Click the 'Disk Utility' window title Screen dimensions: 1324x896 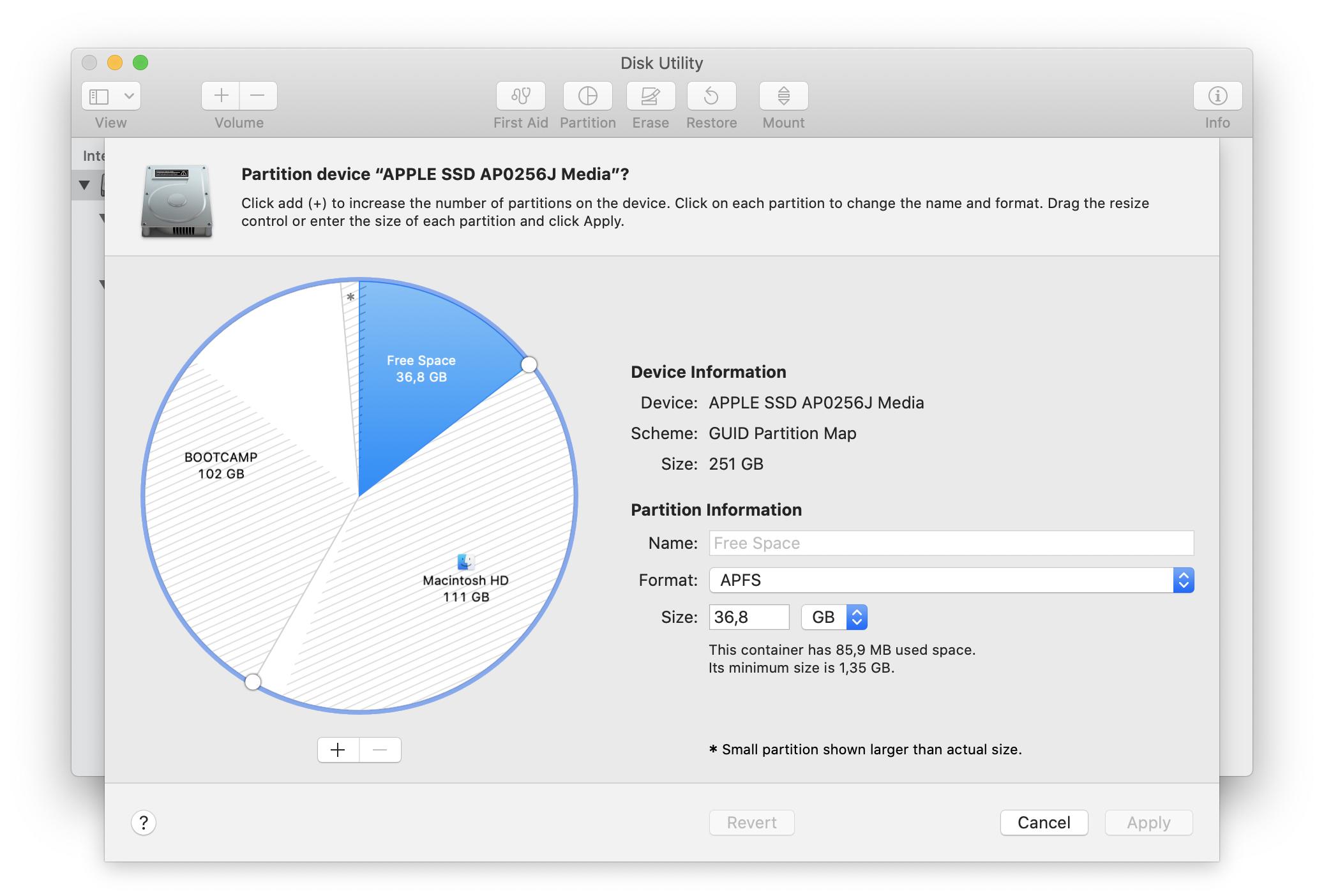point(661,63)
